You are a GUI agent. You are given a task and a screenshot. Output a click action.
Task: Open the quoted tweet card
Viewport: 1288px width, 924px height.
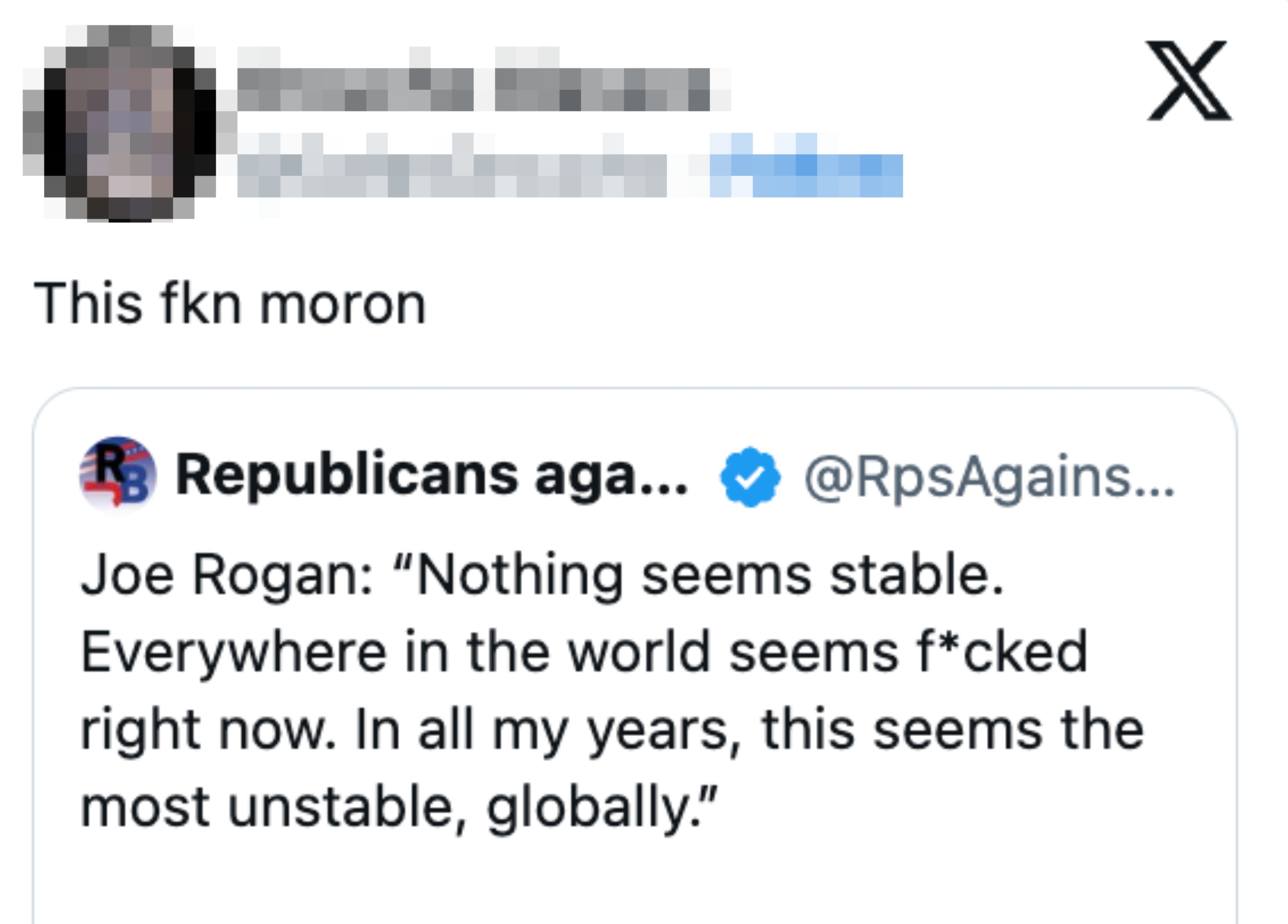pos(642,653)
